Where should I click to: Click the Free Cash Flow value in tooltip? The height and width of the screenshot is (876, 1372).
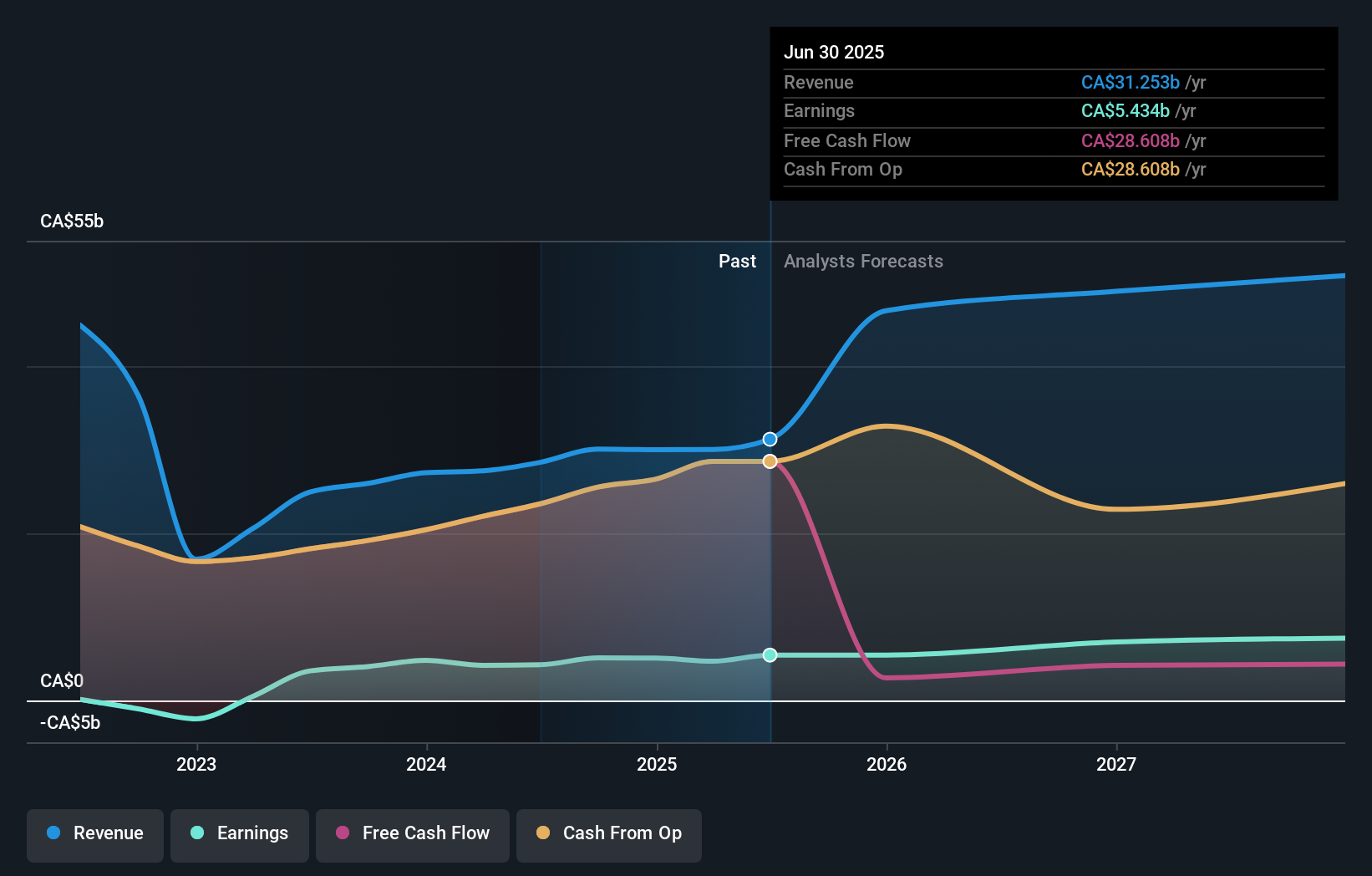[1130, 140]
